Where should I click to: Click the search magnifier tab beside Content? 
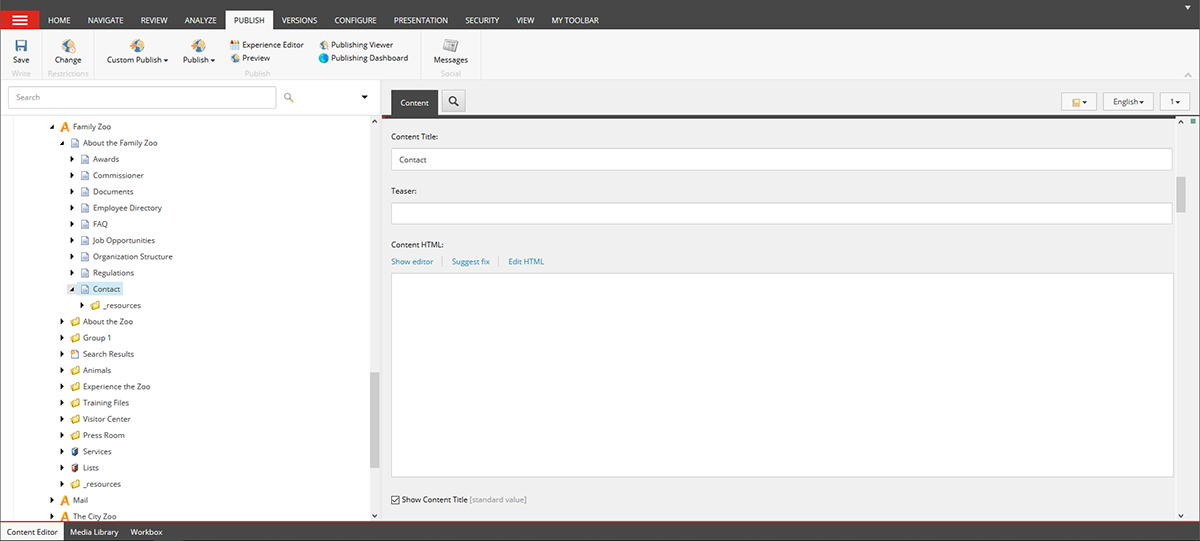(453, 102)
